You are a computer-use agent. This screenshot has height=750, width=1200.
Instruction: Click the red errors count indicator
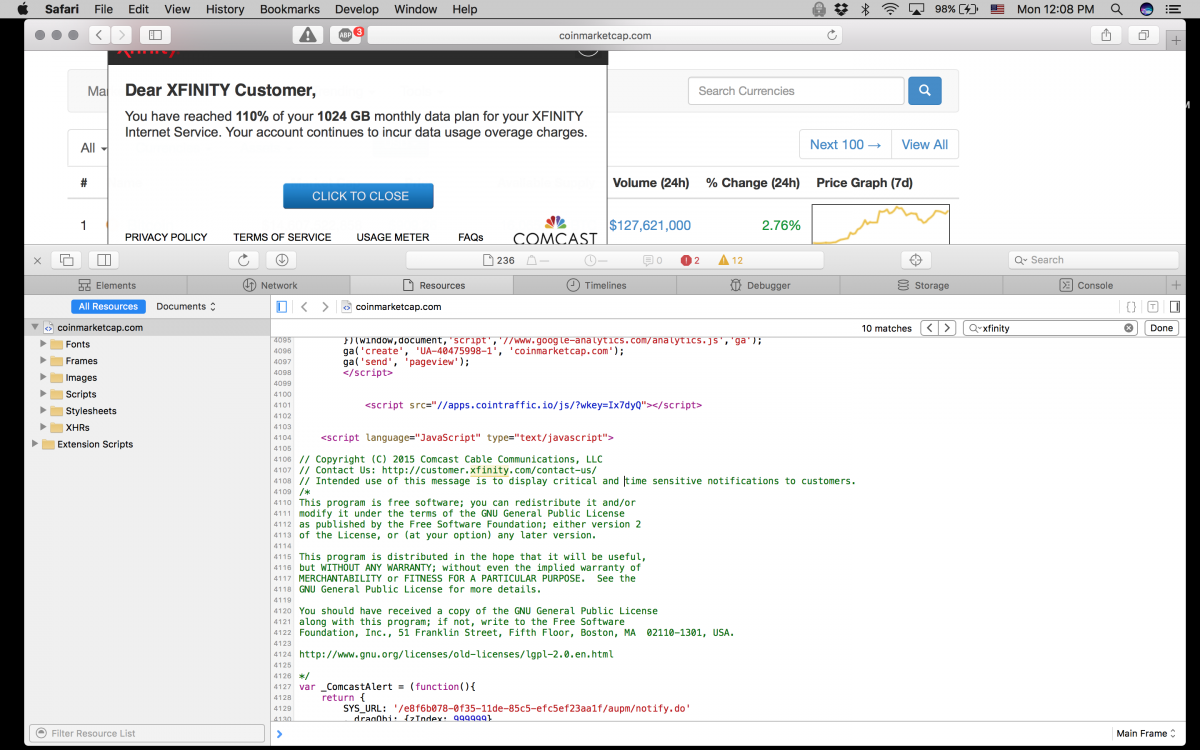pos(690,260)
